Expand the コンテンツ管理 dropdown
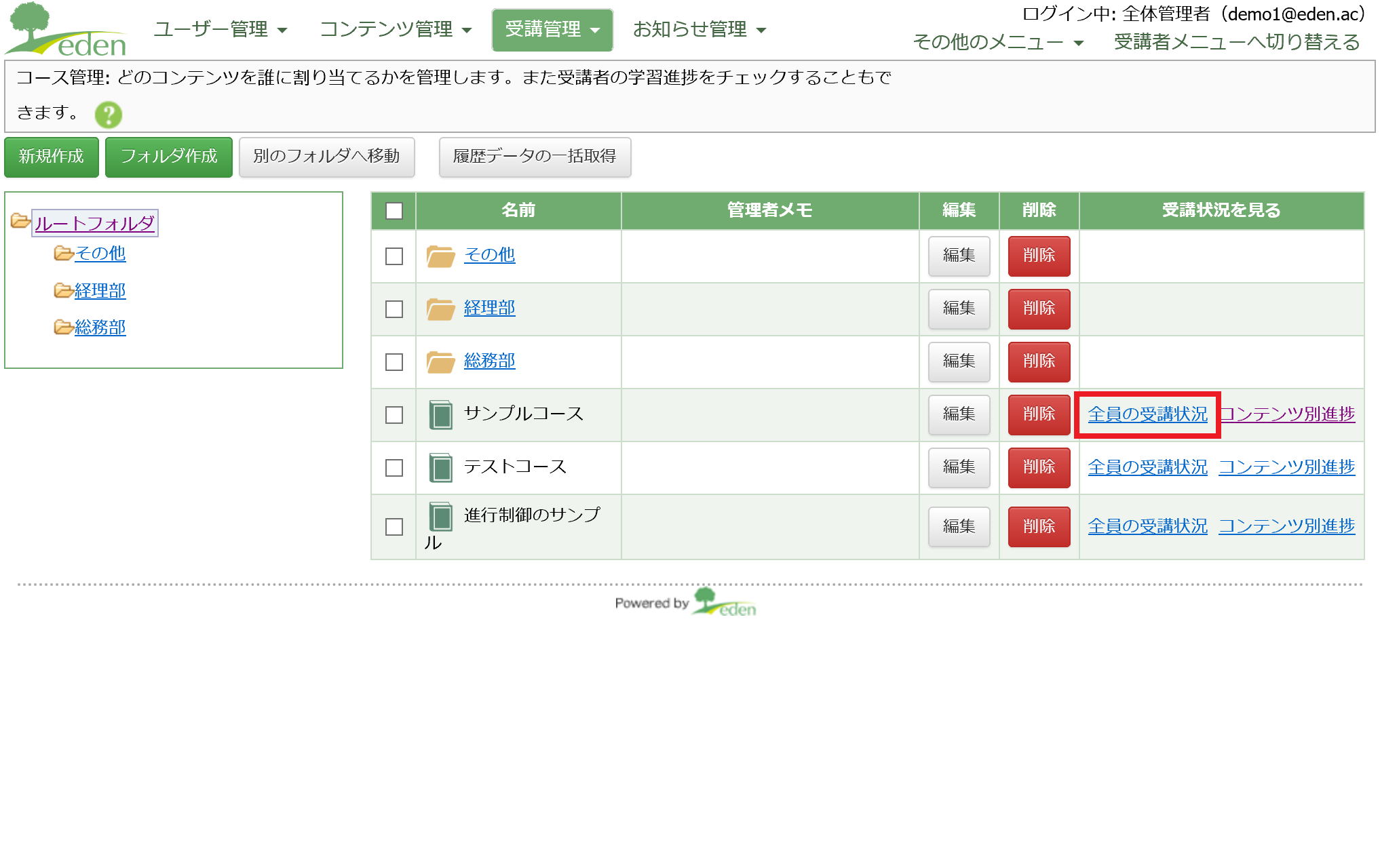The width and height of the screenshot is (1380, 868). (396, 29)
